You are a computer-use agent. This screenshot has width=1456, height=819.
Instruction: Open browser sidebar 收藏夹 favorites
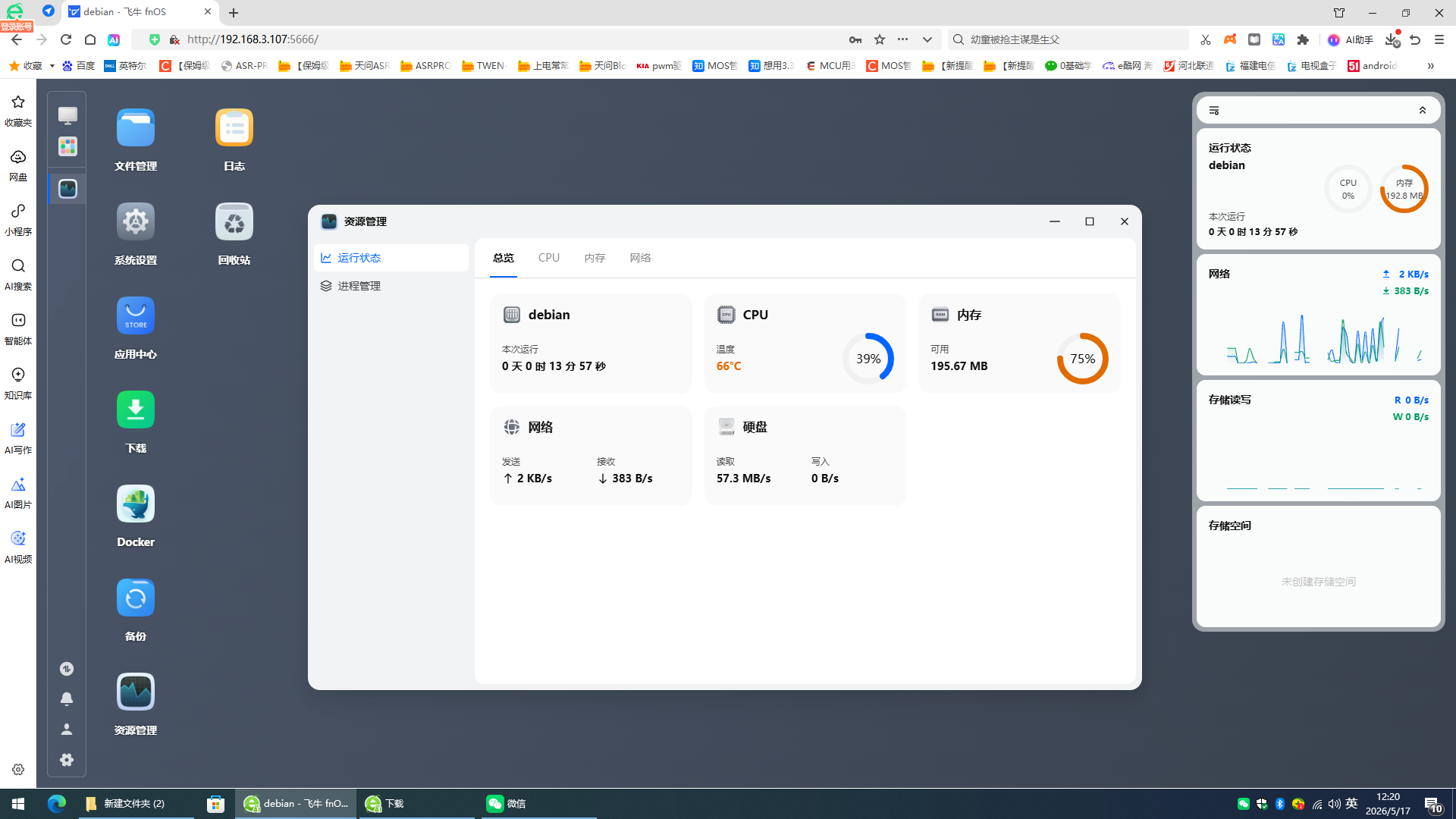[18, 111]
